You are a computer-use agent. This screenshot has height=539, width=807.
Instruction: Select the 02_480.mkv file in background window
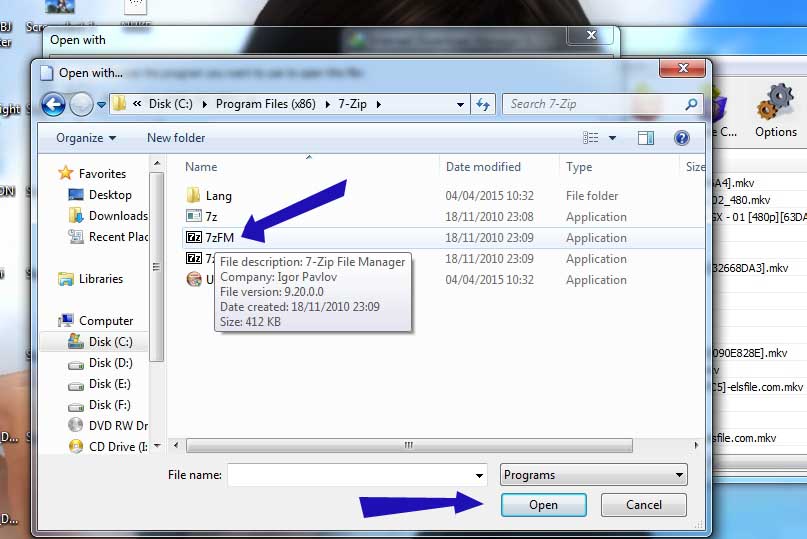pyautogui.click(x=742, y=200)
